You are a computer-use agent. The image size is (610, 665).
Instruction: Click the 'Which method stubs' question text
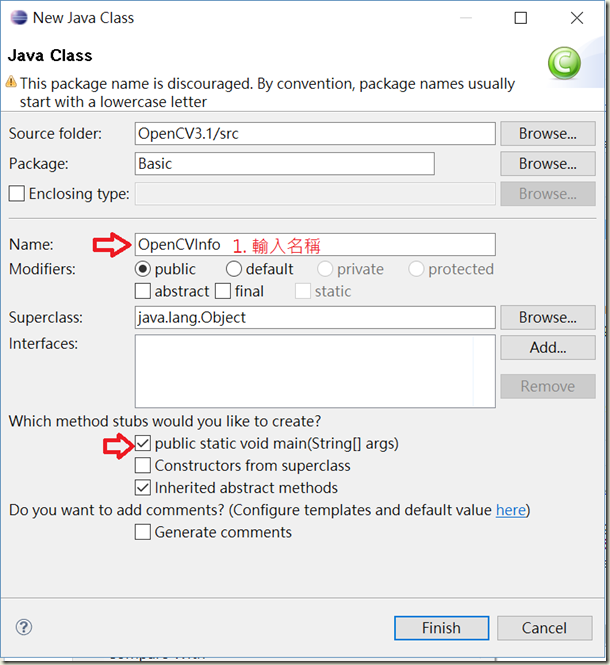pyautogui.click(x=165, y=421)
